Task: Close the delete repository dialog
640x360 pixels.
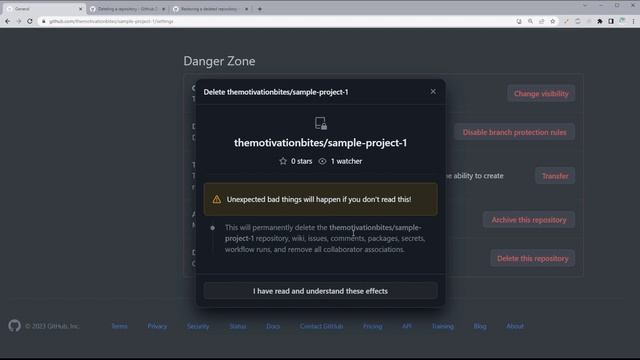Action: point(433,91)
